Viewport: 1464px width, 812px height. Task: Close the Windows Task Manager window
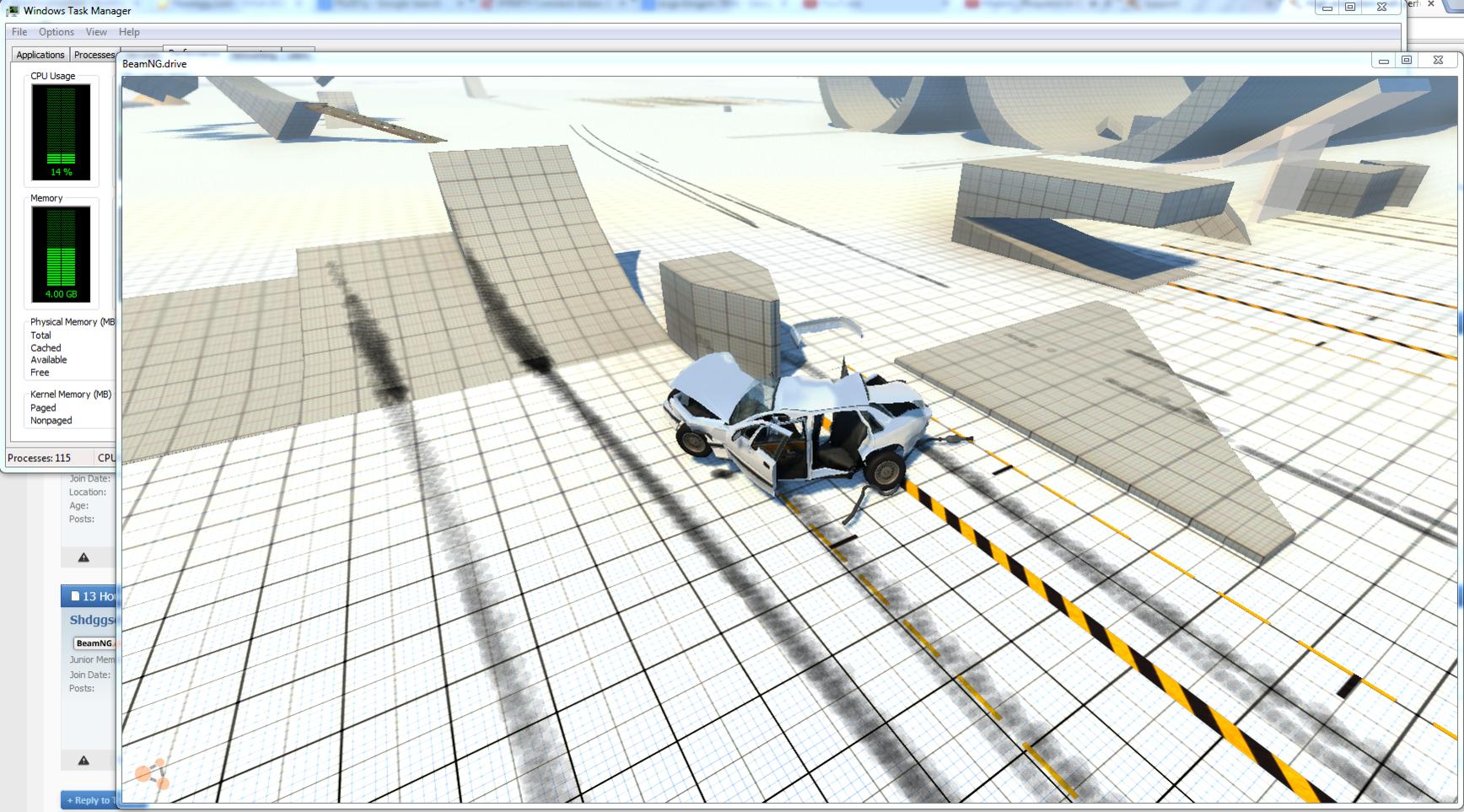tap(1381, 8)
